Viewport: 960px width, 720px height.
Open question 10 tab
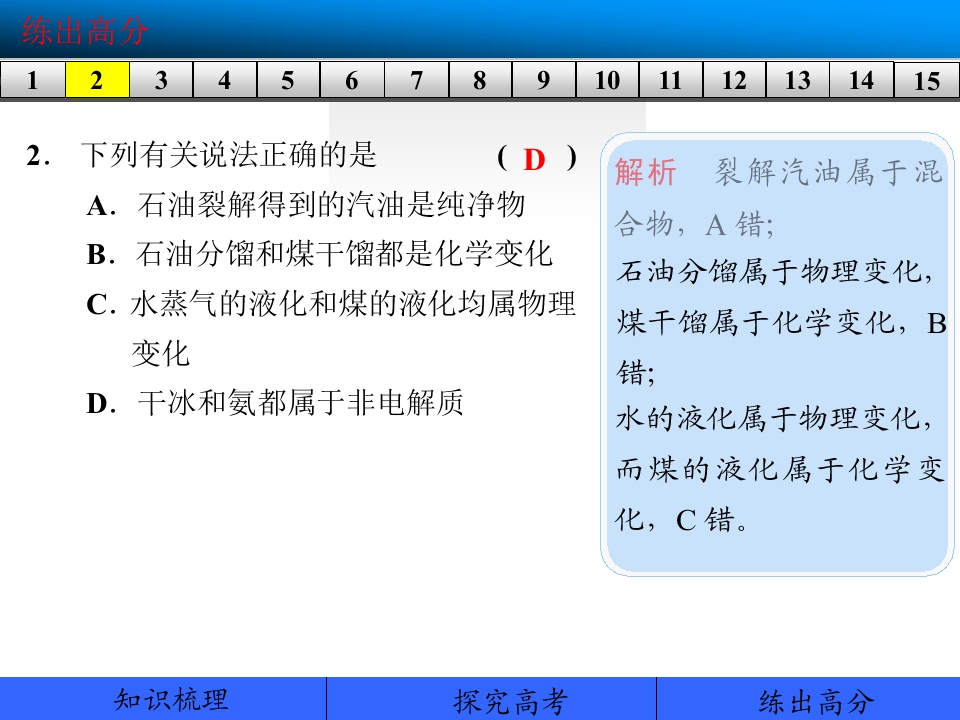pos(607,80)
